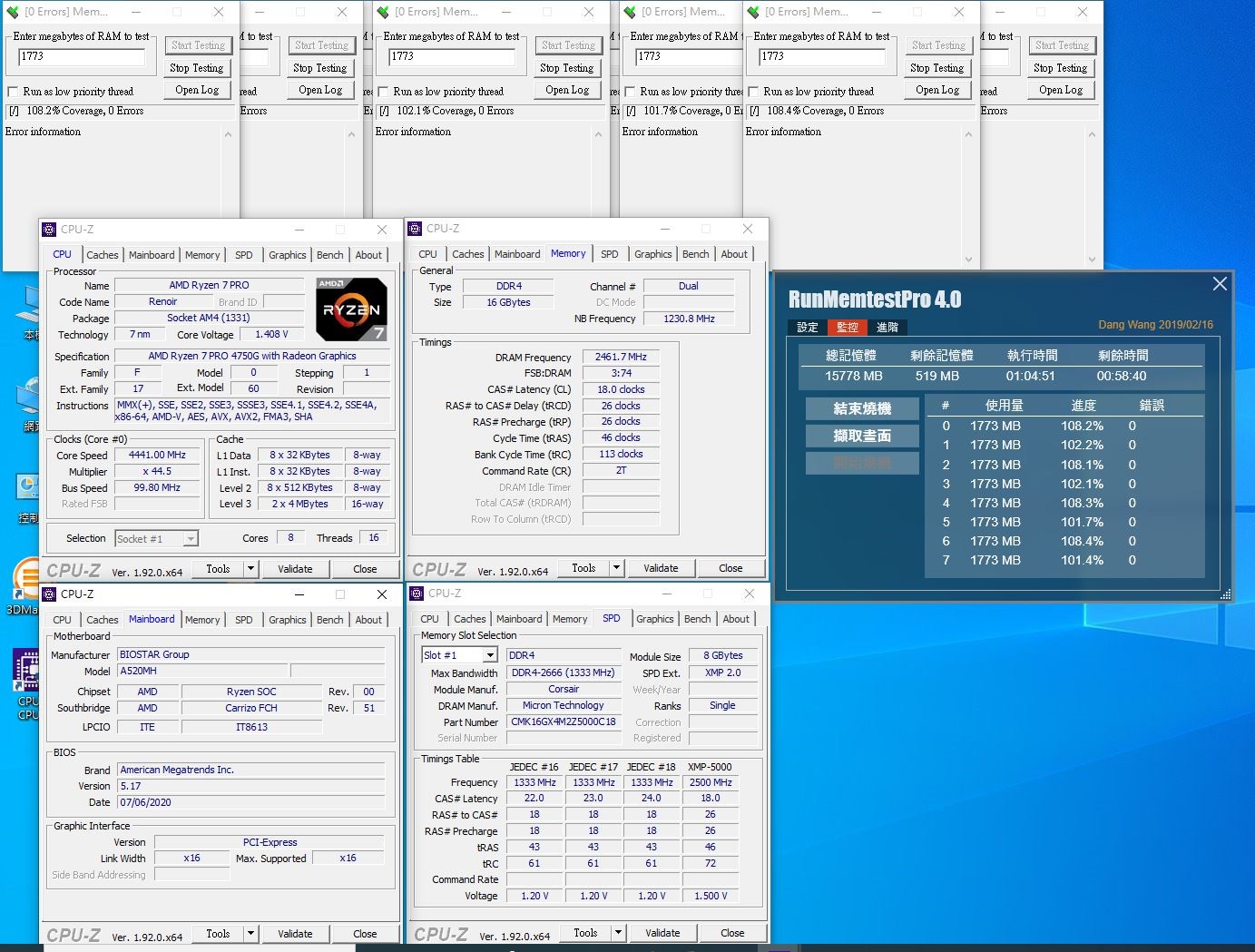Click Stop Testing in 108.4% coverage MemTest
Screen dimensions: 1255x952
(937, 68)
